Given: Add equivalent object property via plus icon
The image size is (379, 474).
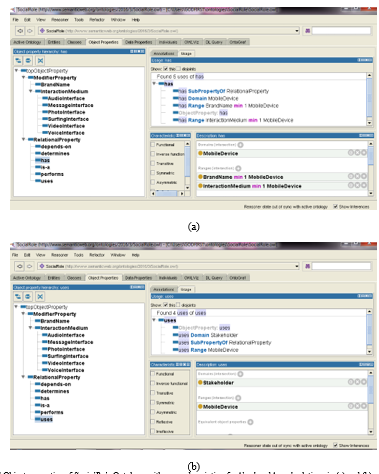Looking at the screenshot, I should [250, 422].
